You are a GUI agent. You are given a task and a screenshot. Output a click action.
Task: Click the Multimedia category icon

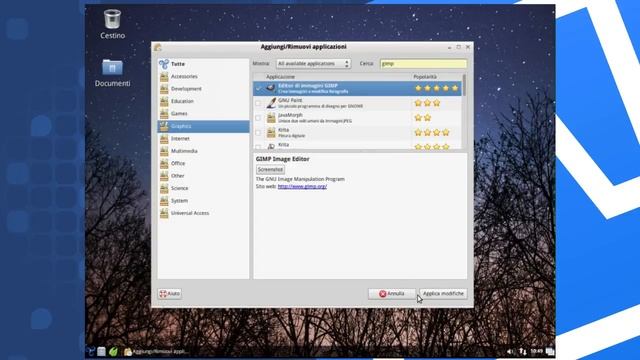pyautogui.click(x=164, y=151)
